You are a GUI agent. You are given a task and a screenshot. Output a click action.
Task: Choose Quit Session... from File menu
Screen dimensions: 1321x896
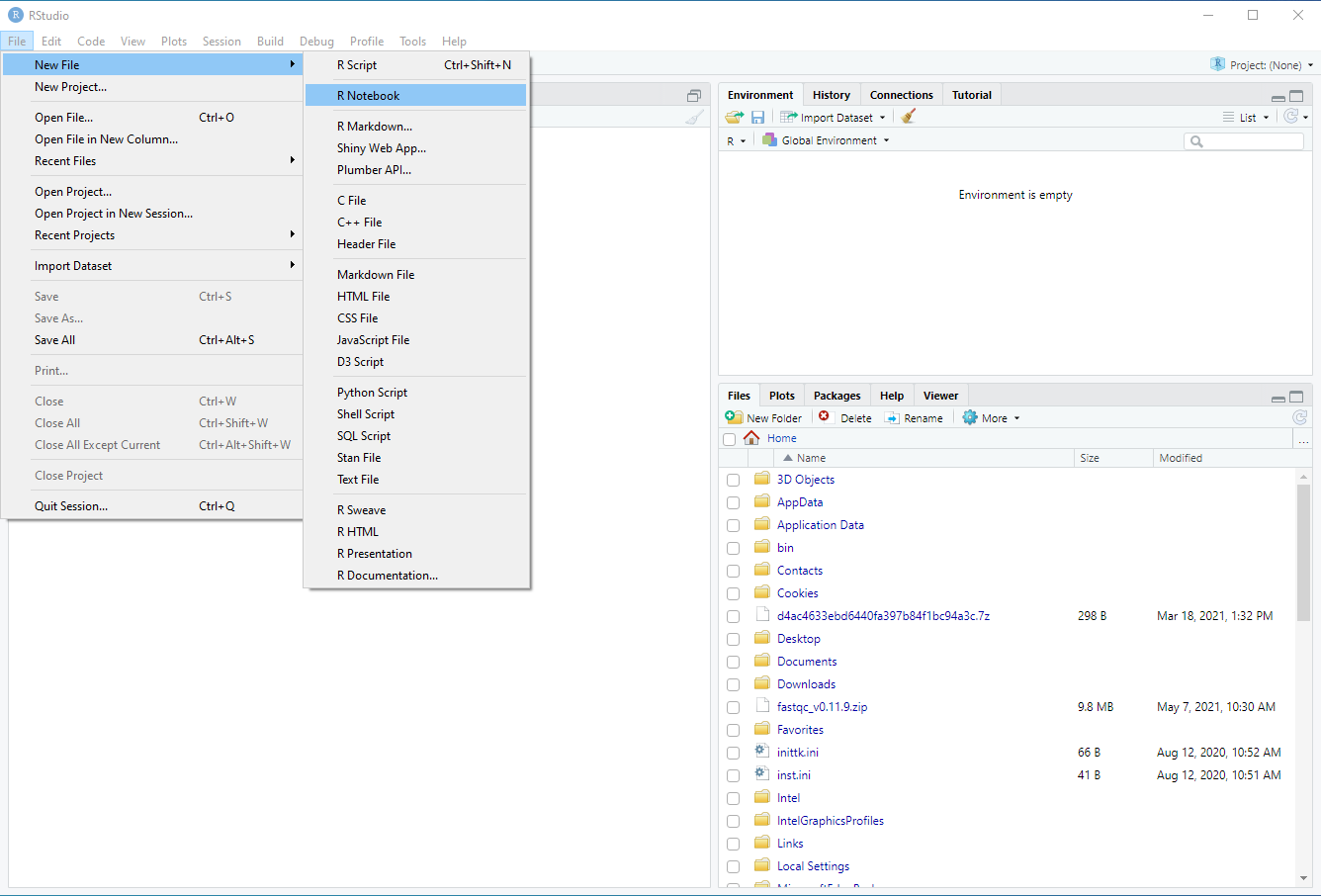point(152,505)
